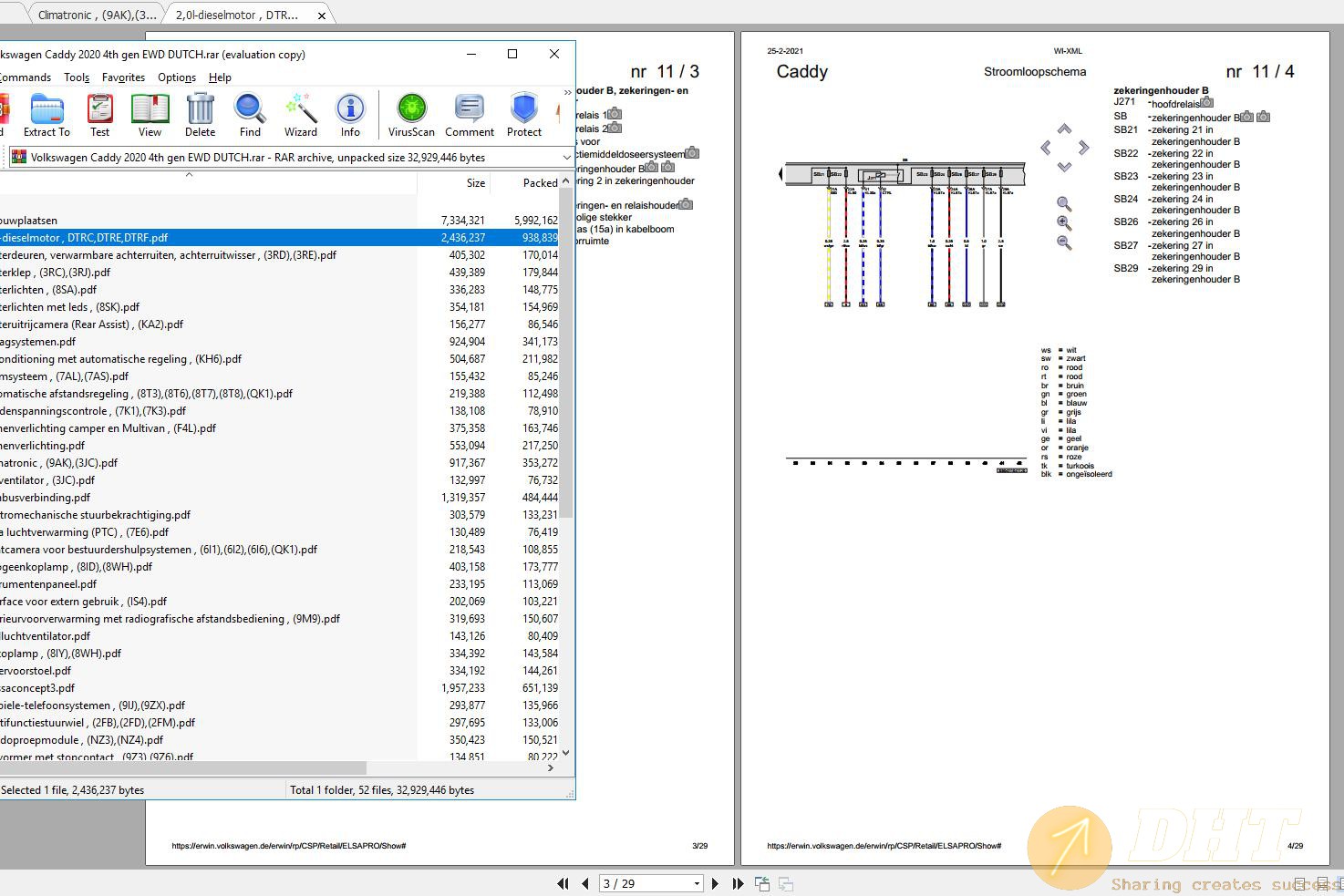Add archive Comment

click(x=470, y=116)
